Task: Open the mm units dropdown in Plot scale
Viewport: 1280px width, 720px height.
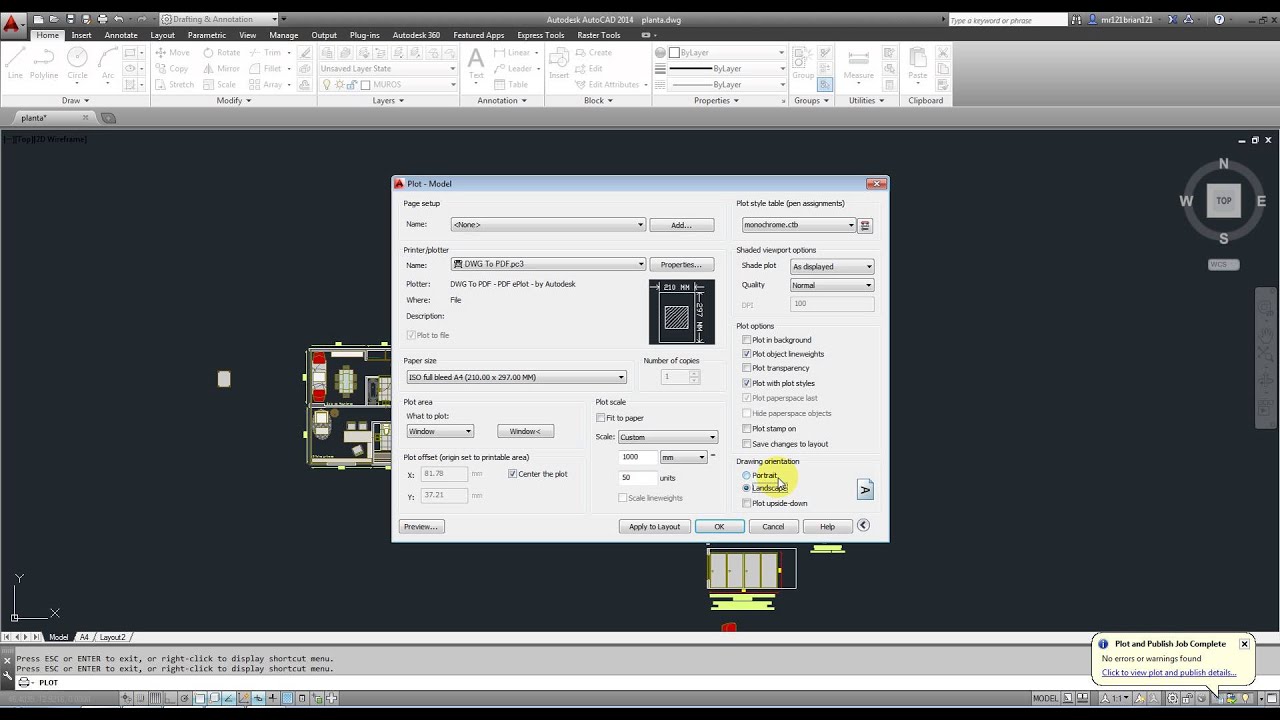Action: click(684, 457)
